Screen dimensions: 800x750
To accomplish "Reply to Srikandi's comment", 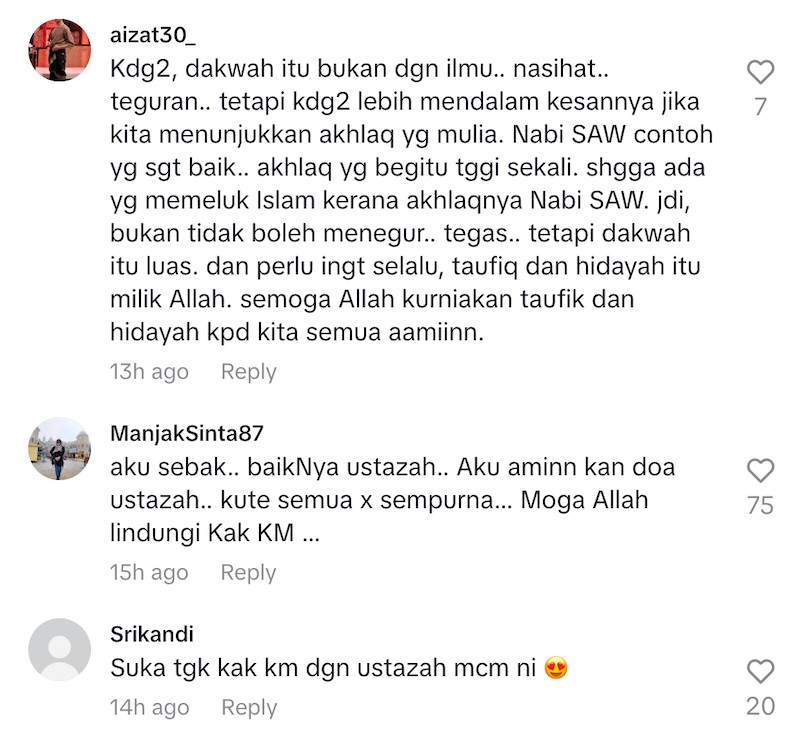I will point(249,708).
